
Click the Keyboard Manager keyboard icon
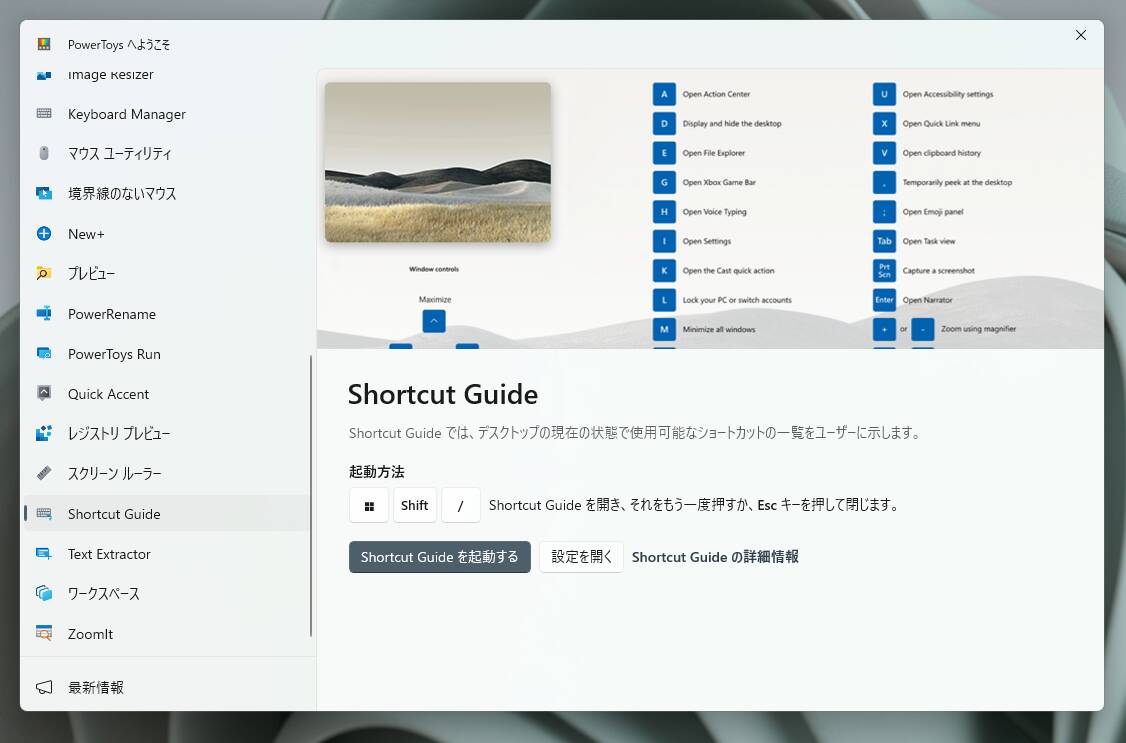(x=44, y=113)
